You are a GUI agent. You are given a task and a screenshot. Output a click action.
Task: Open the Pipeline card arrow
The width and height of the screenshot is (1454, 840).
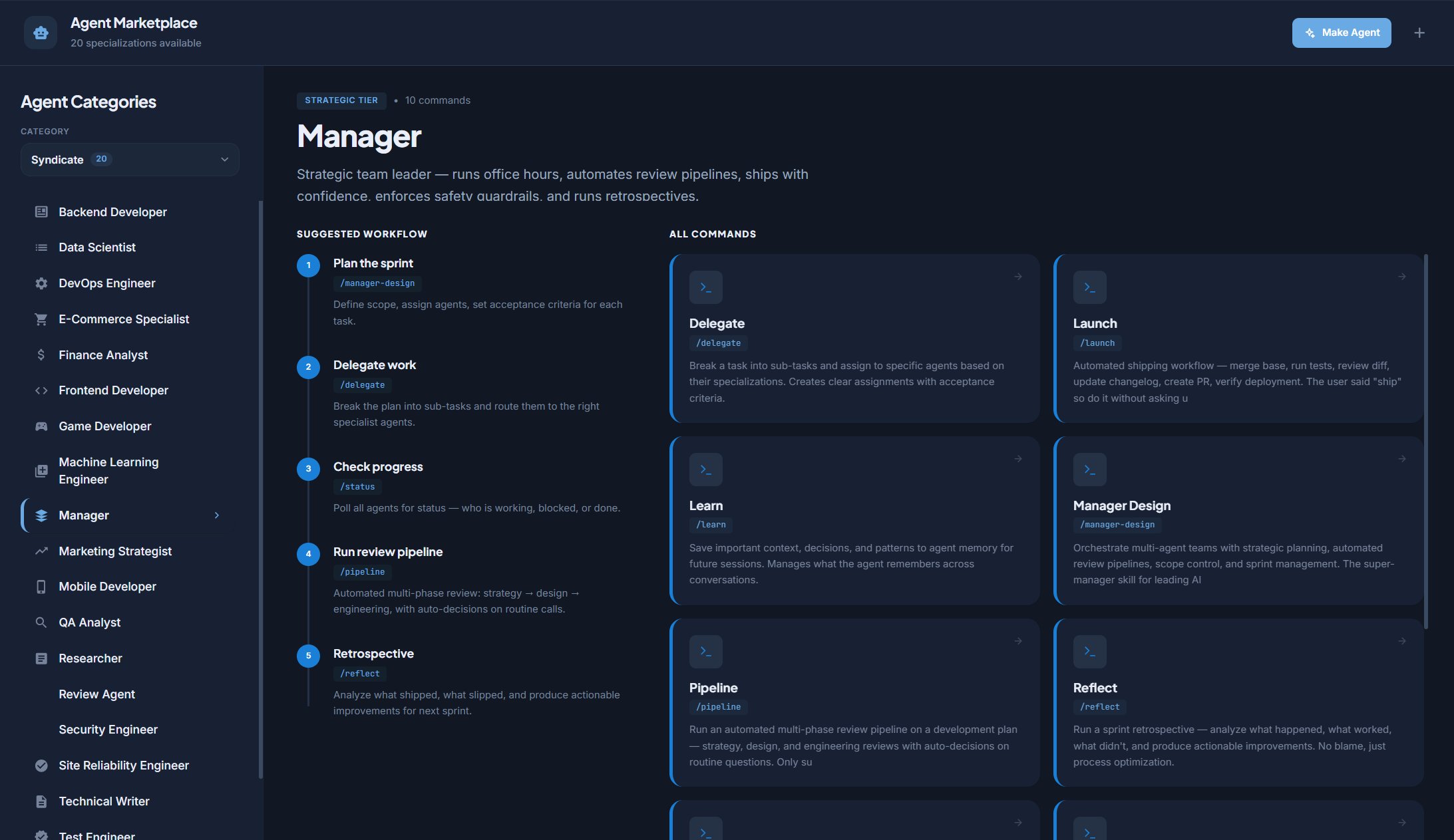1018,641
